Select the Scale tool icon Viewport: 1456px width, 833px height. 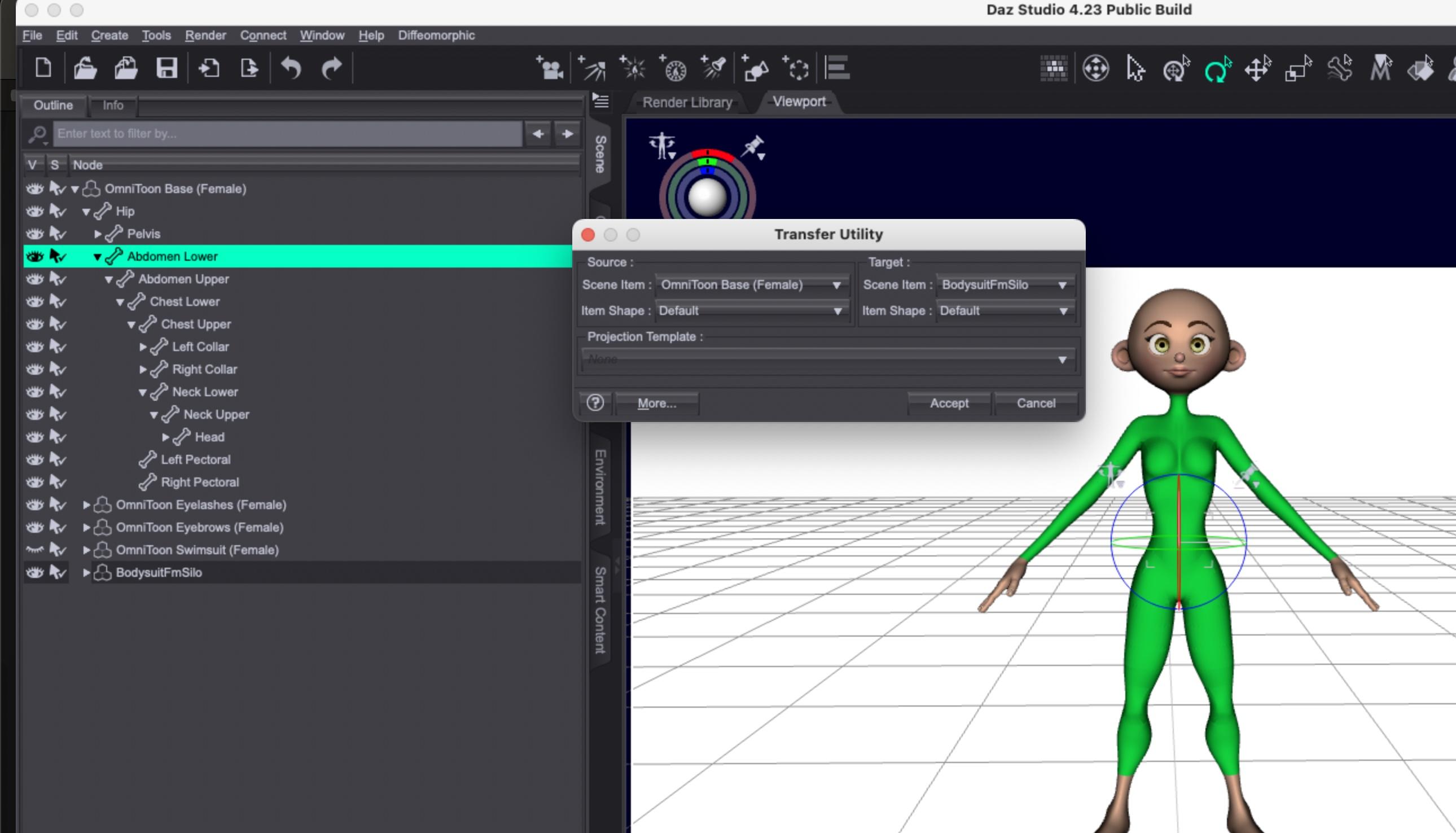(x=1297, y=69)
